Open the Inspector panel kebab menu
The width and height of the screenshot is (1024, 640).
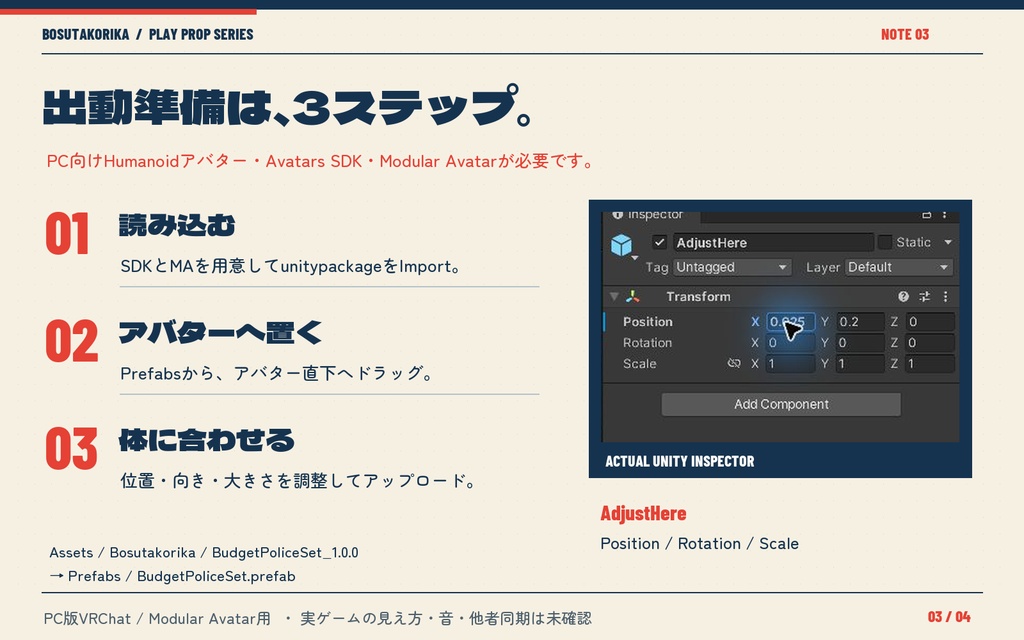tap(944, 214)
